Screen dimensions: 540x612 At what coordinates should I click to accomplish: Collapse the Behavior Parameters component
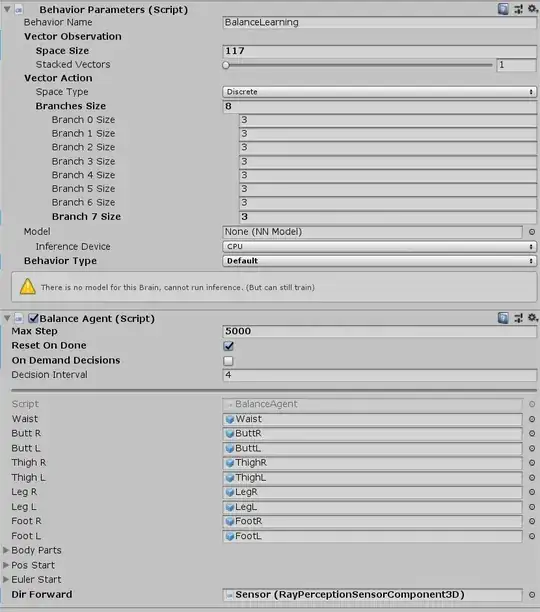click(x=7, y=9)
